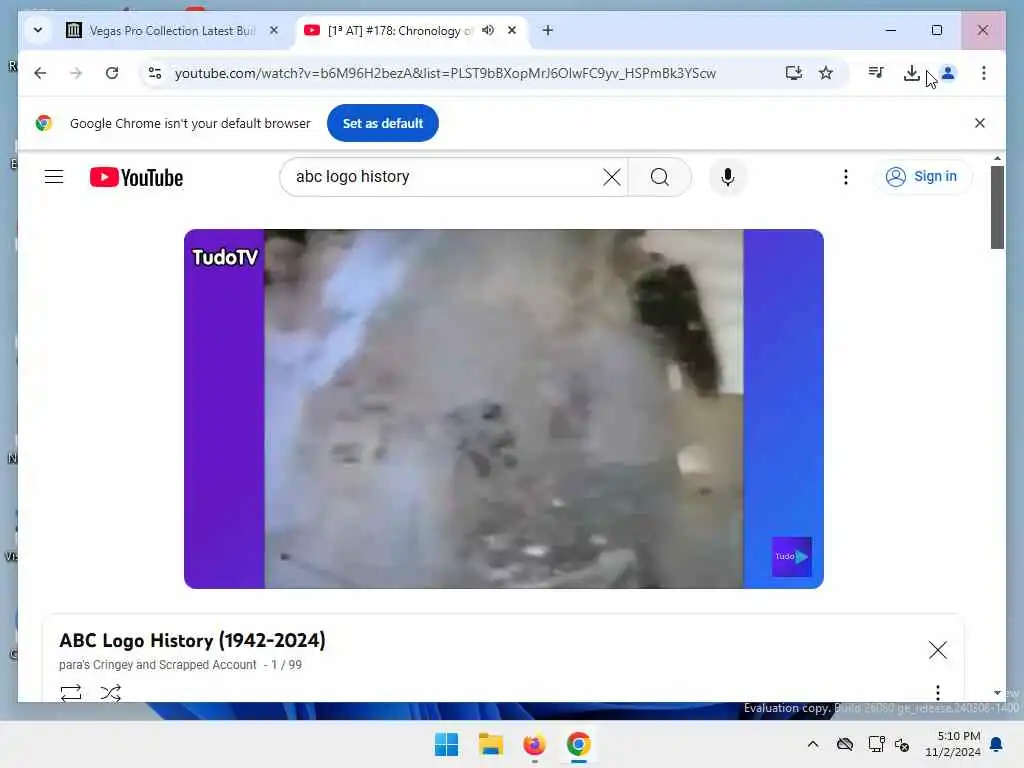Open the Windows Start menu
The image size is (1024, 768).
pos(447,744)
